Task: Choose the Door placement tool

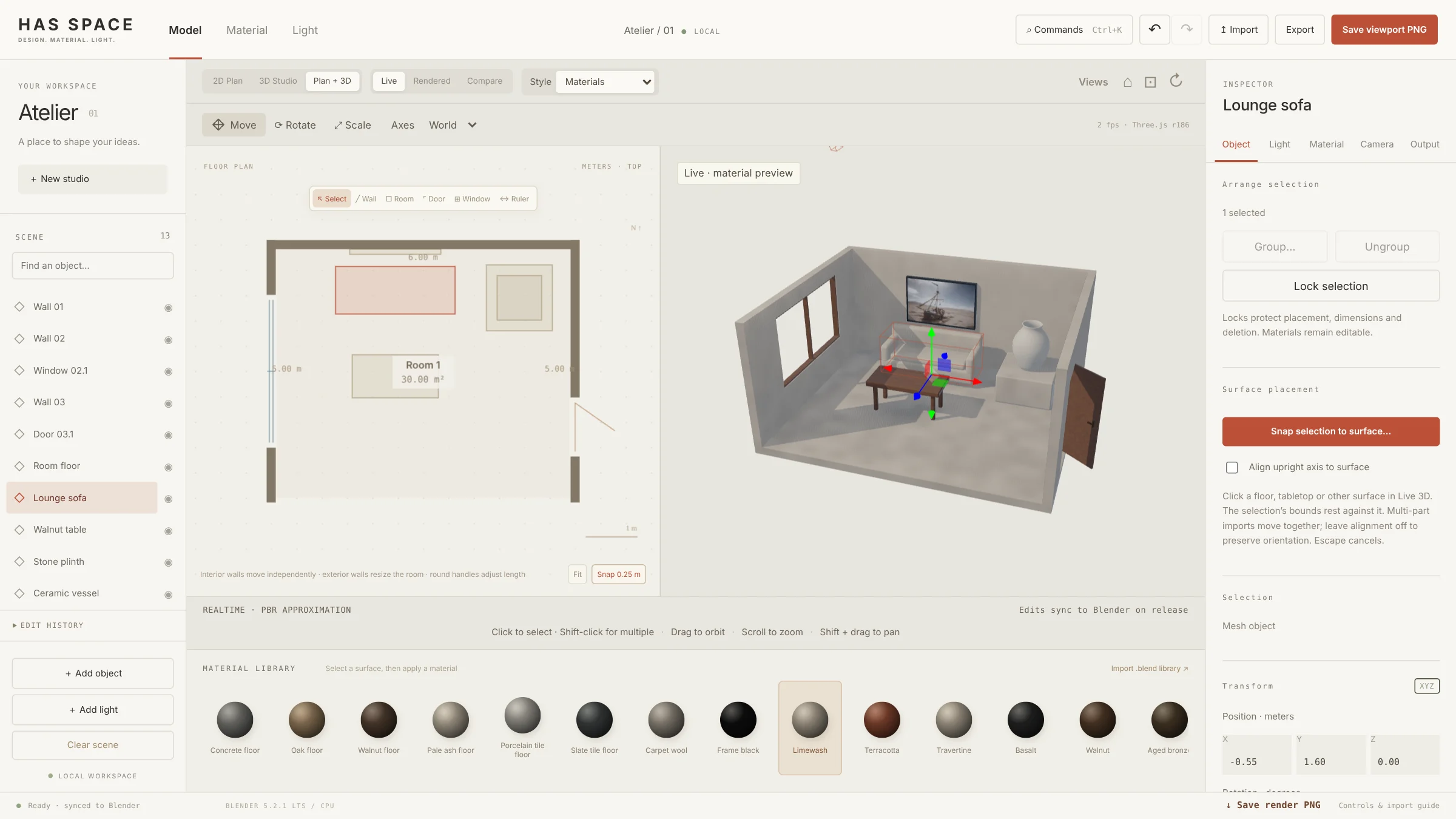Action: [434, 199]
